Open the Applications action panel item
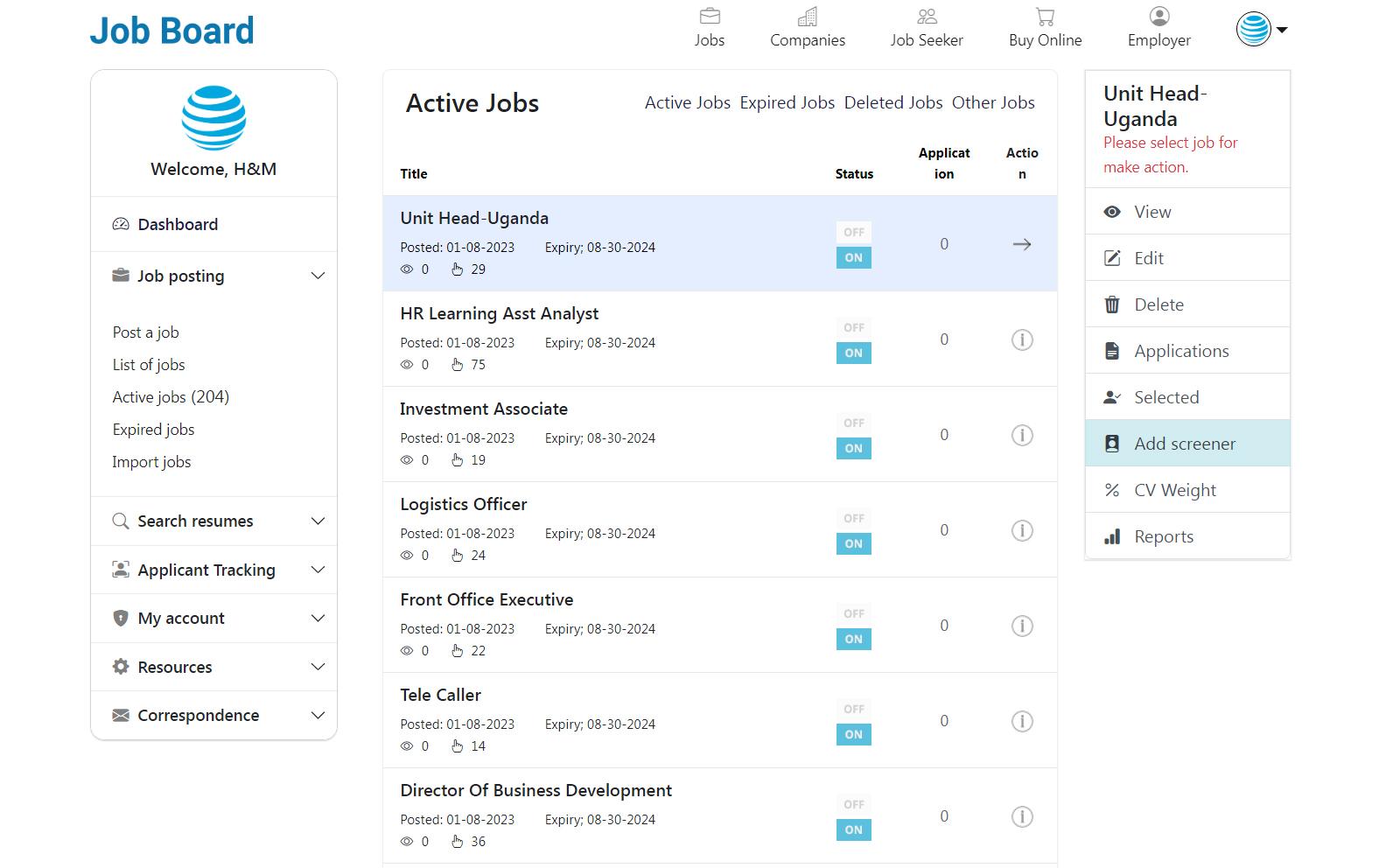1400x868 pixels. (1181, 350)
